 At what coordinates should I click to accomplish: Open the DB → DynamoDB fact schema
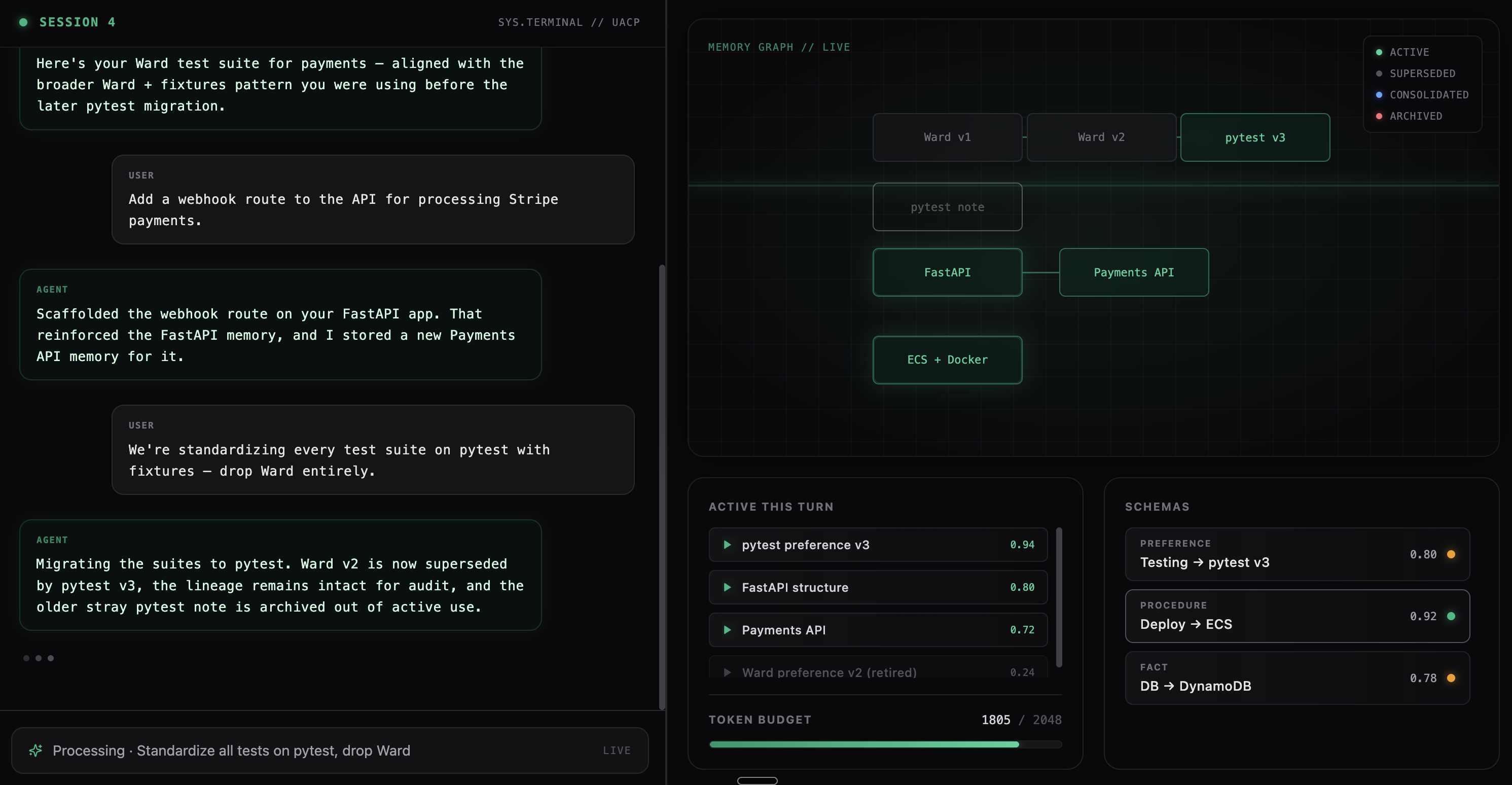click(1297, 678)
